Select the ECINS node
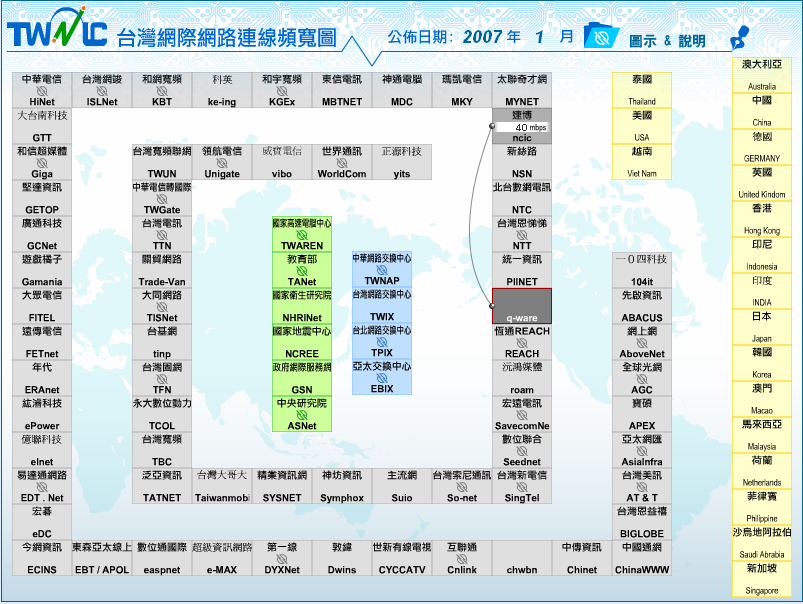 [42, 558]
